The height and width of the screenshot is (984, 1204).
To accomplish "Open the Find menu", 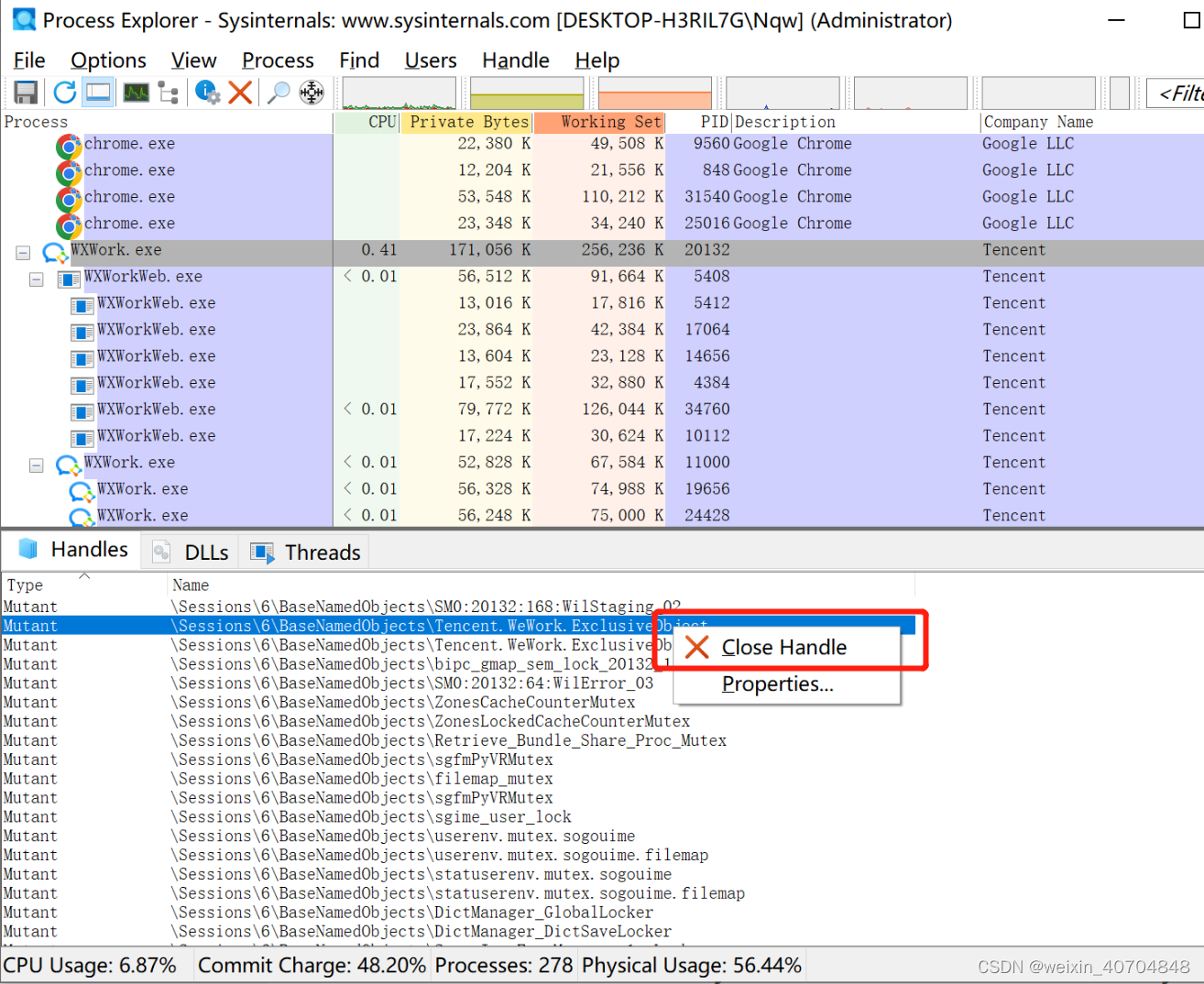I will point(359,60).
